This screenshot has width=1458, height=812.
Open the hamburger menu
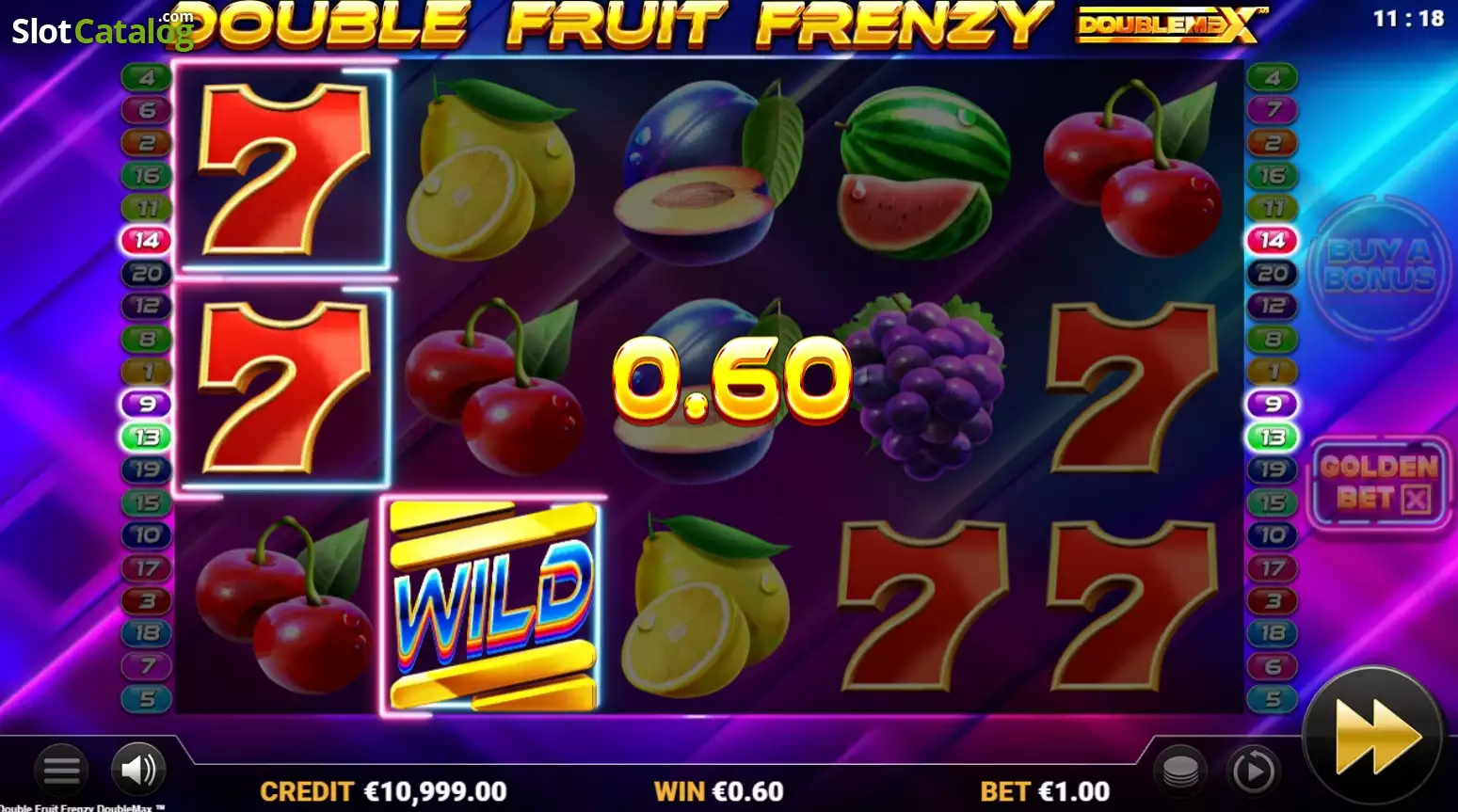(x=61, y=770)
